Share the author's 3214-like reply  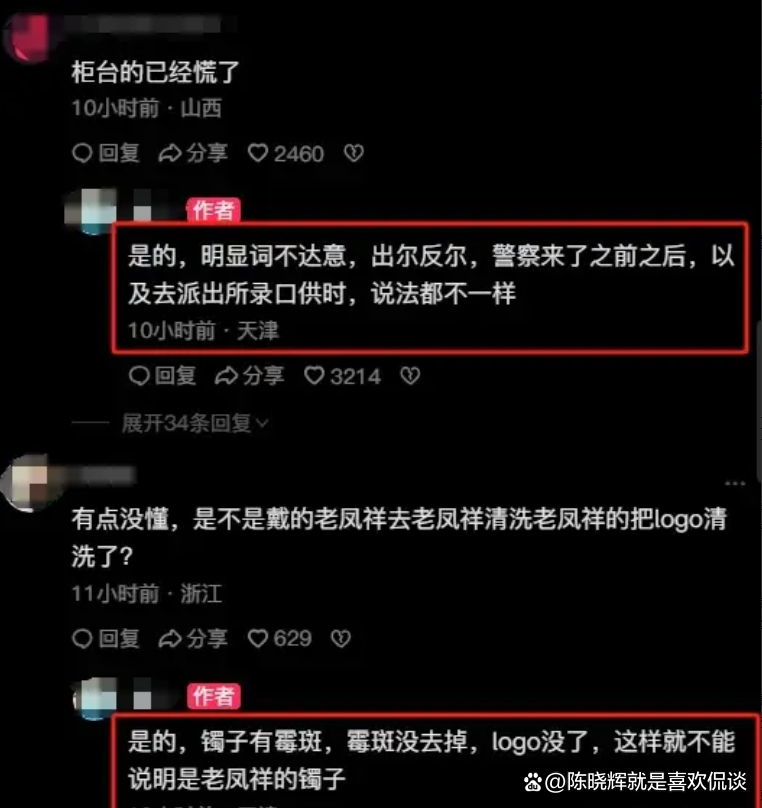click(x=249, y=376)
